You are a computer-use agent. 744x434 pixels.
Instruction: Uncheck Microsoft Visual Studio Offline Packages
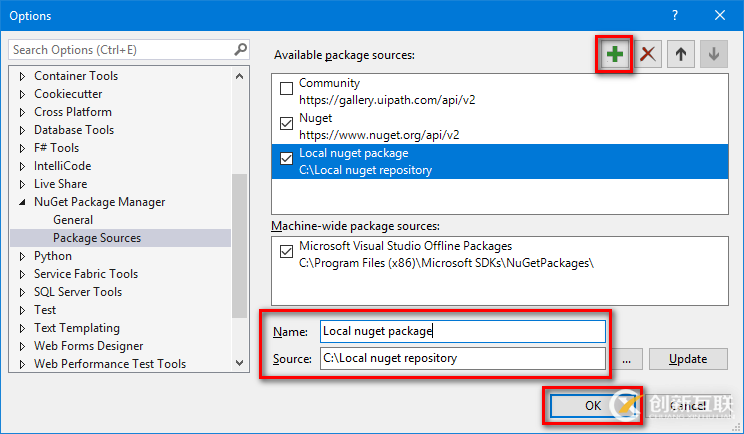287,252
